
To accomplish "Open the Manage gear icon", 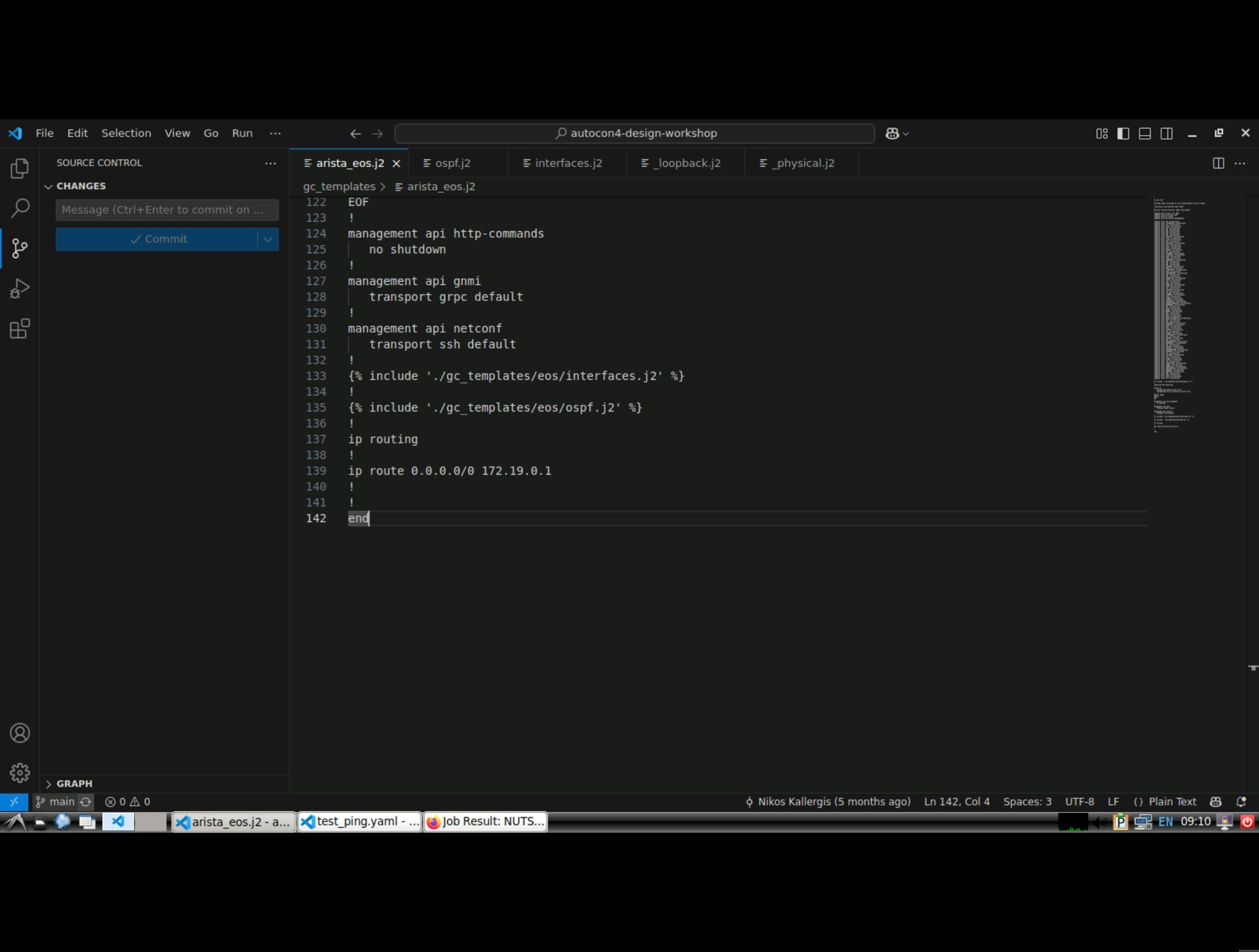I will 19,773.
